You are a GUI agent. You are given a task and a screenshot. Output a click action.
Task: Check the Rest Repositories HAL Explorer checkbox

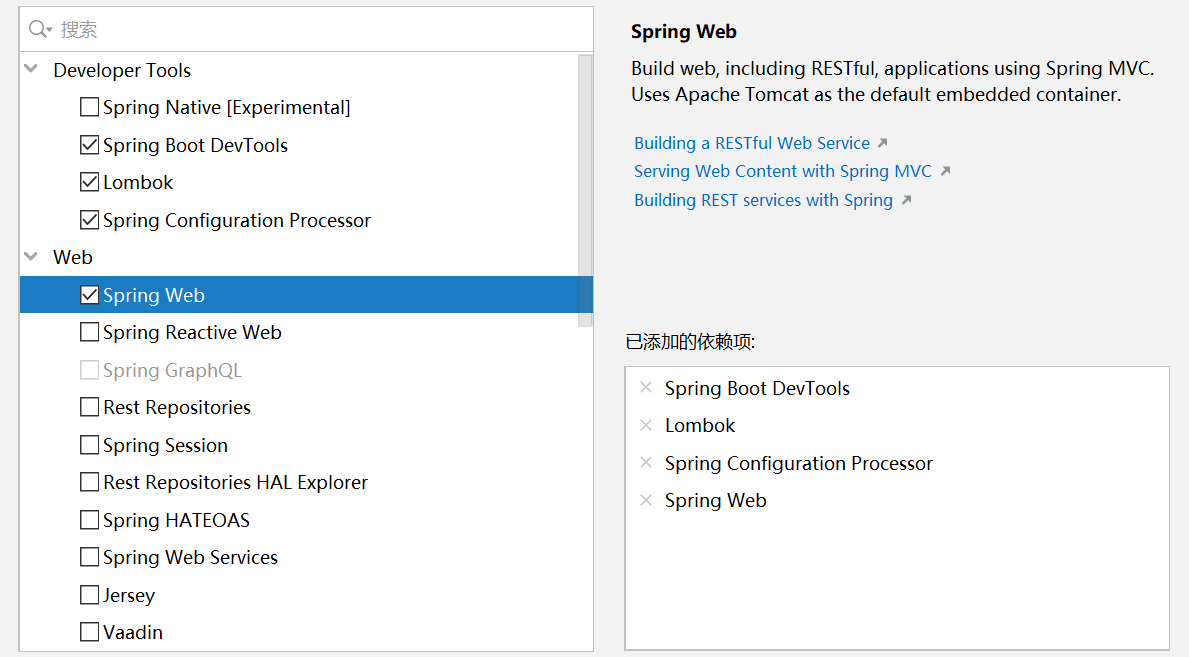(89, 482)
